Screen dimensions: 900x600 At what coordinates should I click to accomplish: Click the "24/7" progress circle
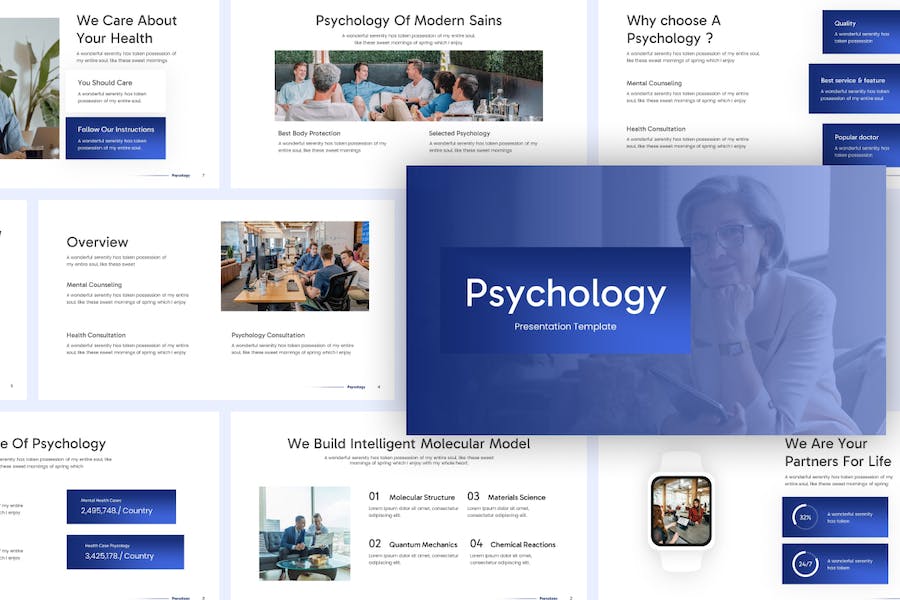click(805, 564)
